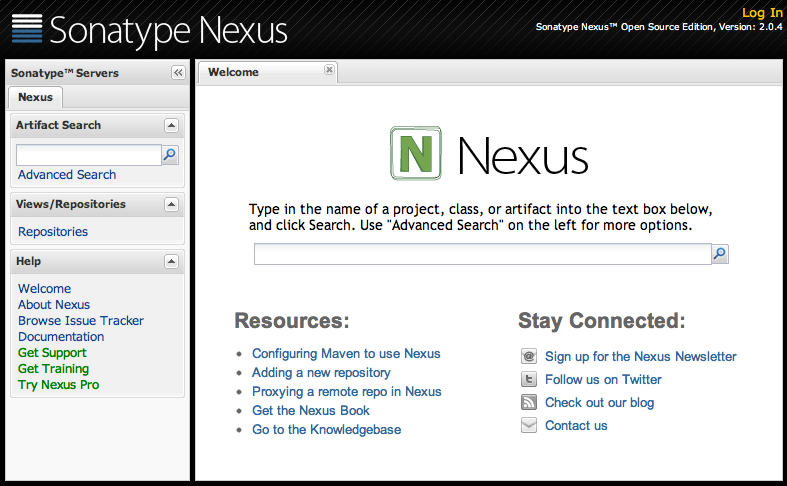Open the Log In link
Viewport: 787px width, 486px height.
click(x=762, y=12)
